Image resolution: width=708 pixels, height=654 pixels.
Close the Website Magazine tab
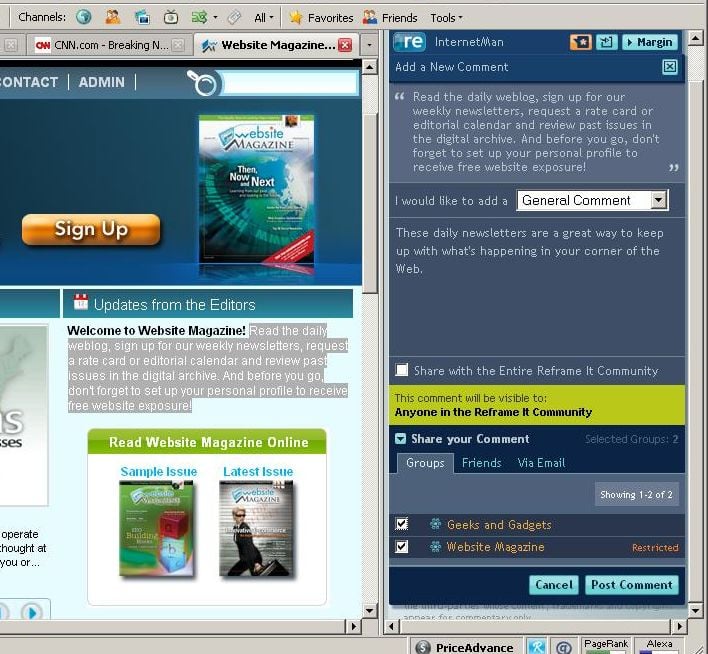[345, 45]
